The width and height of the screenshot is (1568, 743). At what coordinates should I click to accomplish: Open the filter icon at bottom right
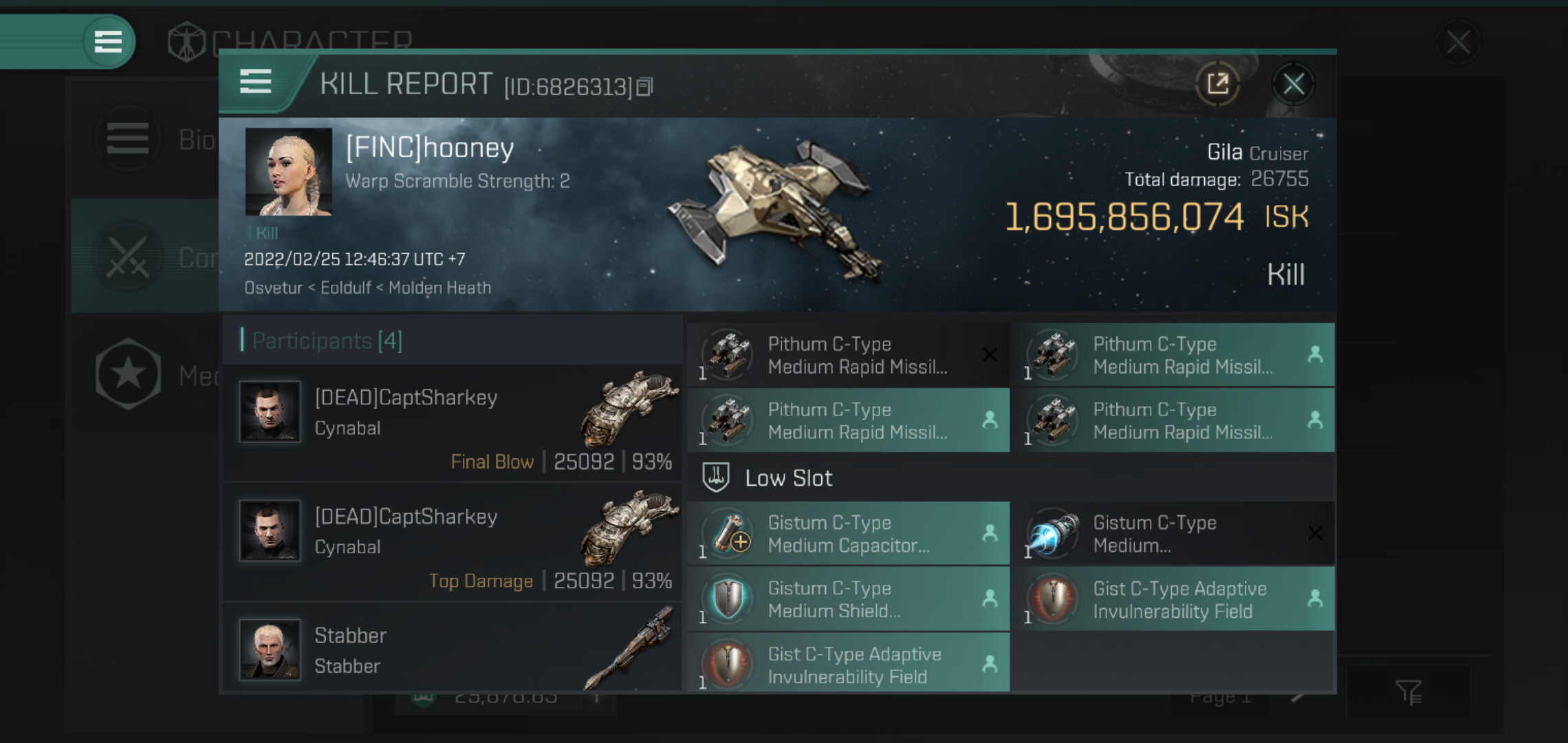1408,692
